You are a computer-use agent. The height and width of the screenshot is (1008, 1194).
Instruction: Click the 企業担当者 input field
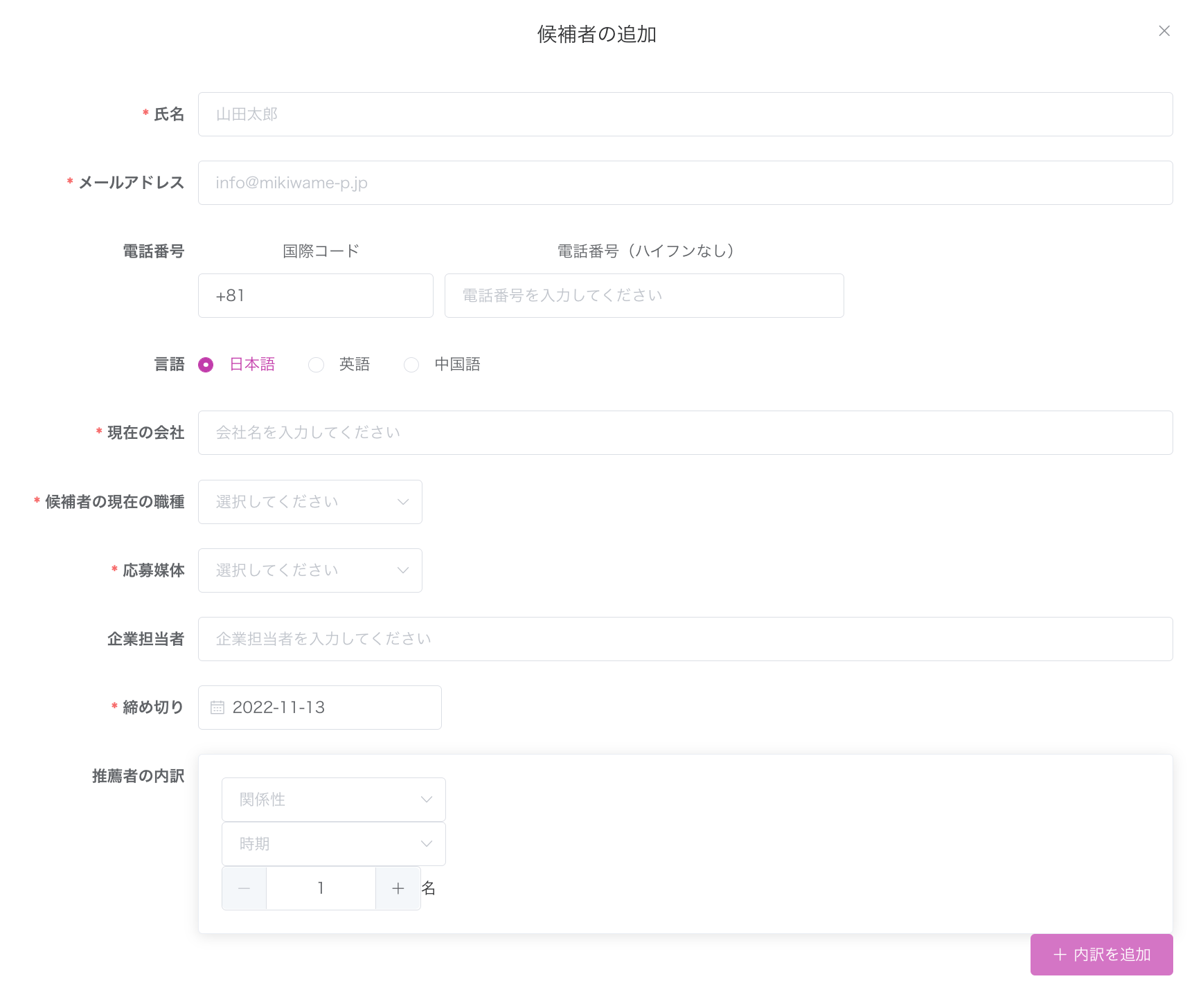(x=685, y=639)
